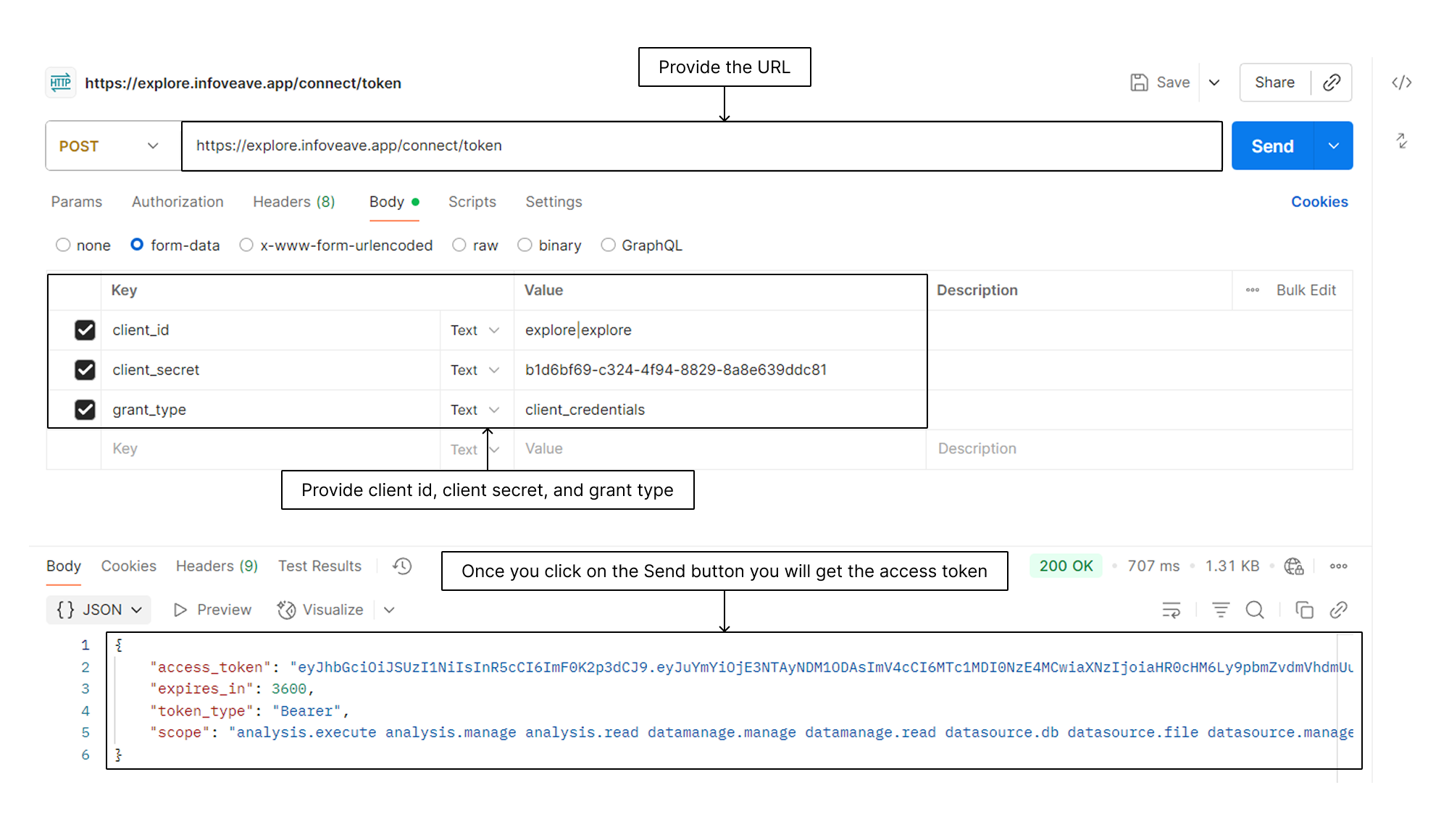Open the three-dot column options beside Bulk Edit
This screenshot has height=840, width=1449.
[x=1253, y=290]
